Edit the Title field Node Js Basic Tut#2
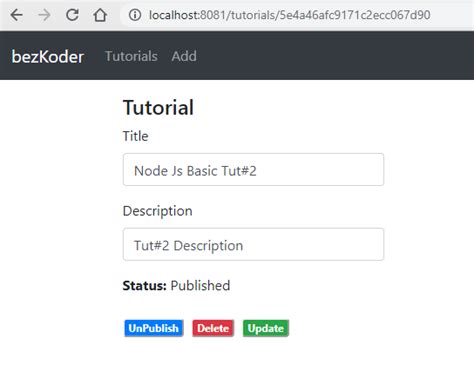This screenshot has width=474, height=365. [x=253, y=170]
